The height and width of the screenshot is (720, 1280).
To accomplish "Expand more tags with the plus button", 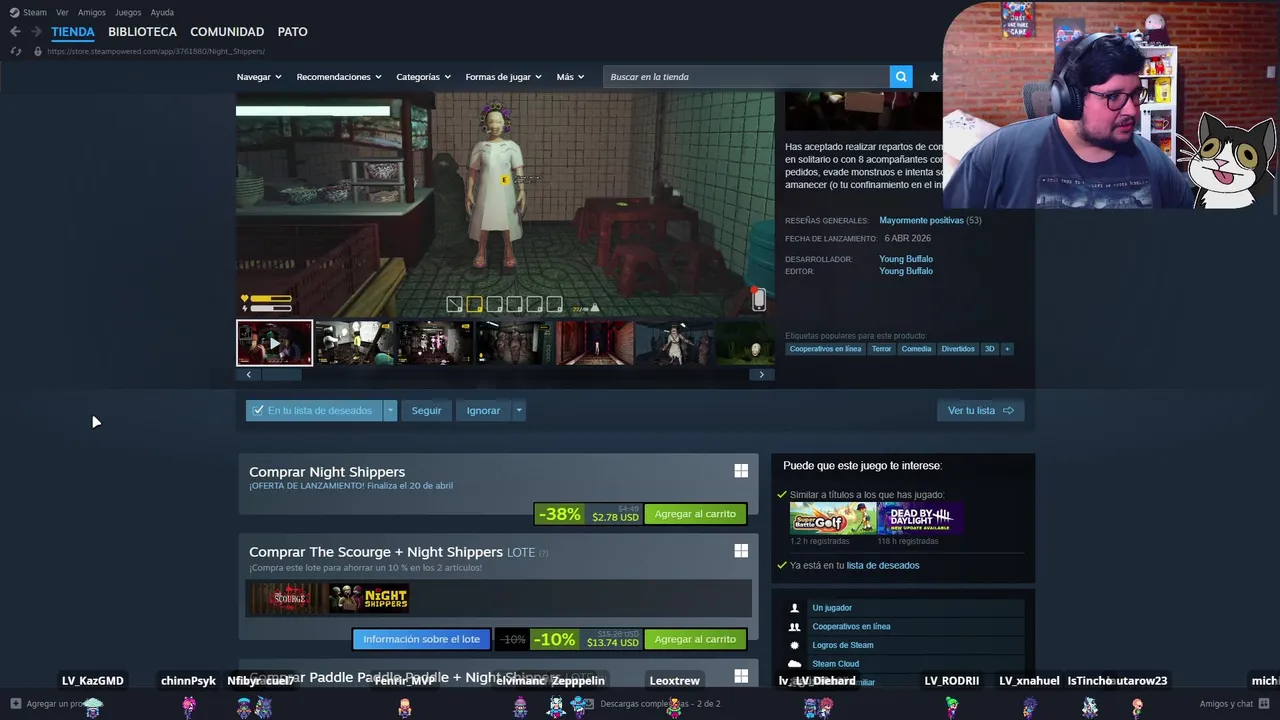I will [1007, 349].
